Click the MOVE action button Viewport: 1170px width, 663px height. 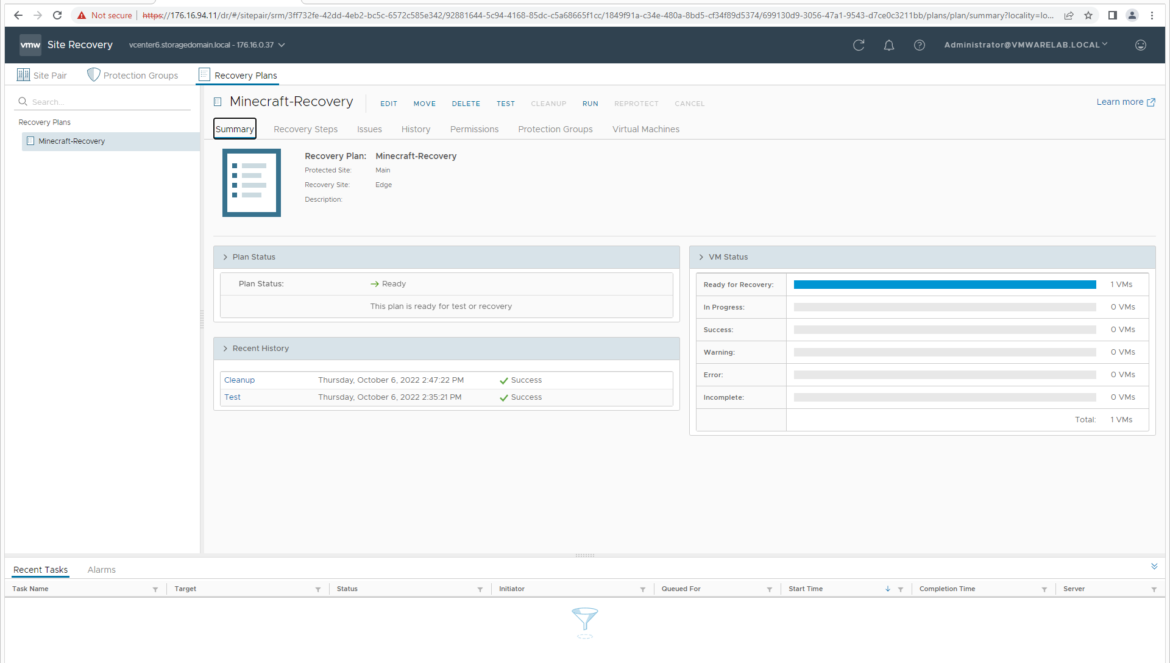tap(425, 104)
